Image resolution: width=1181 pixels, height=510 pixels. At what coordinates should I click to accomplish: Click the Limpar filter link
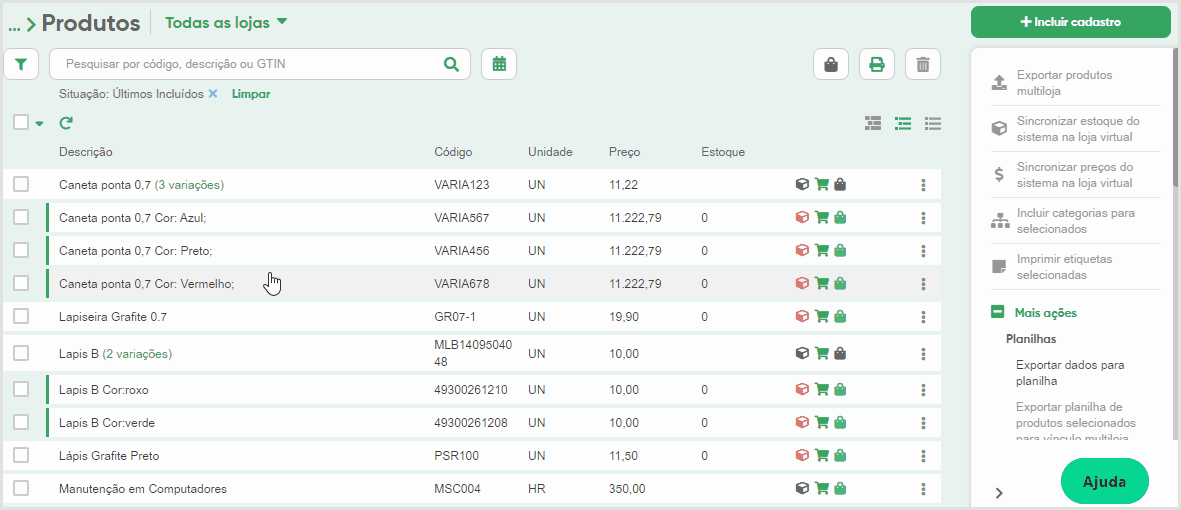pyautogui.click(x=251, y=94)
